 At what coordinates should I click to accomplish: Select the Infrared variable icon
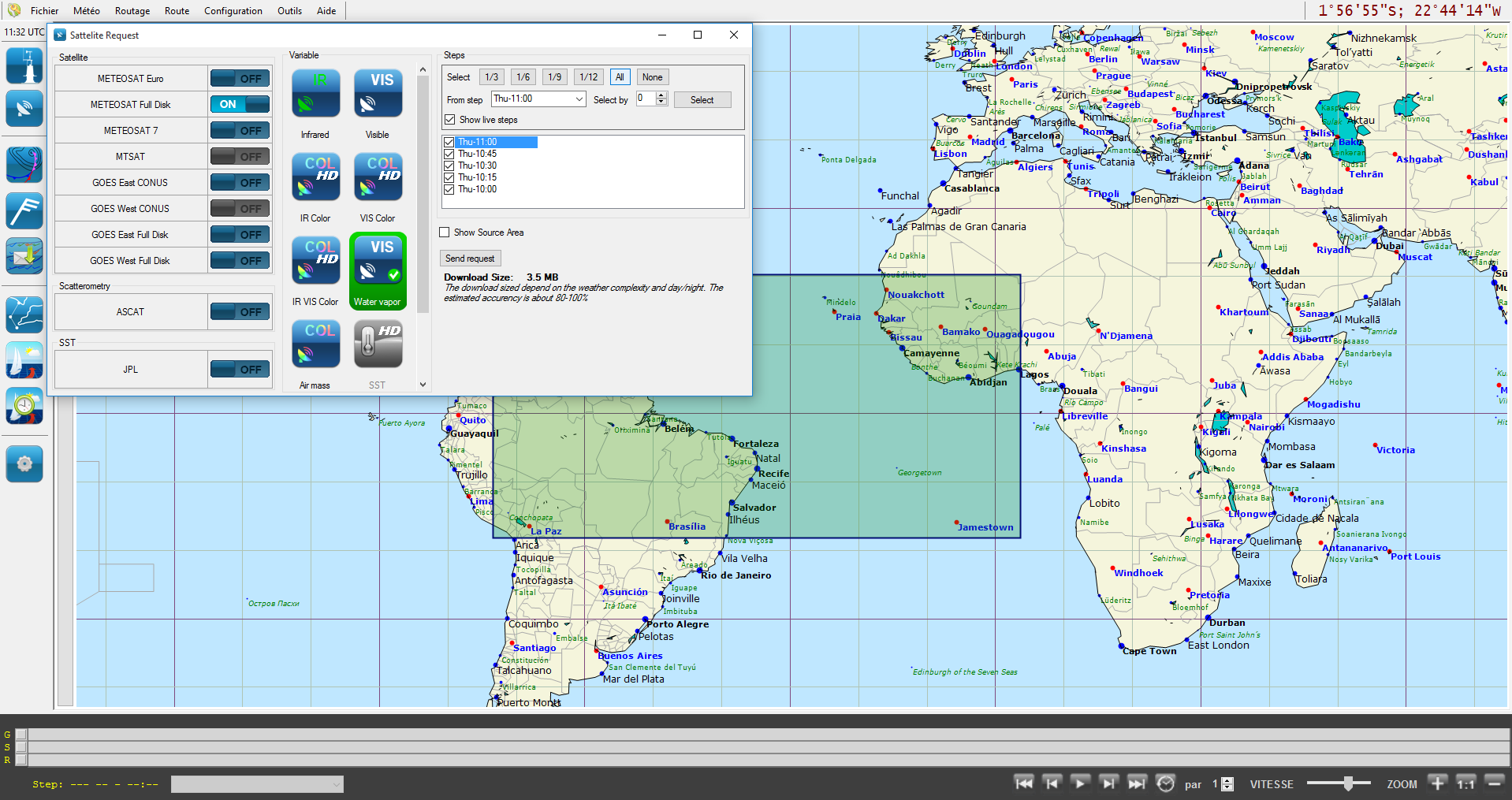[315, 93]
